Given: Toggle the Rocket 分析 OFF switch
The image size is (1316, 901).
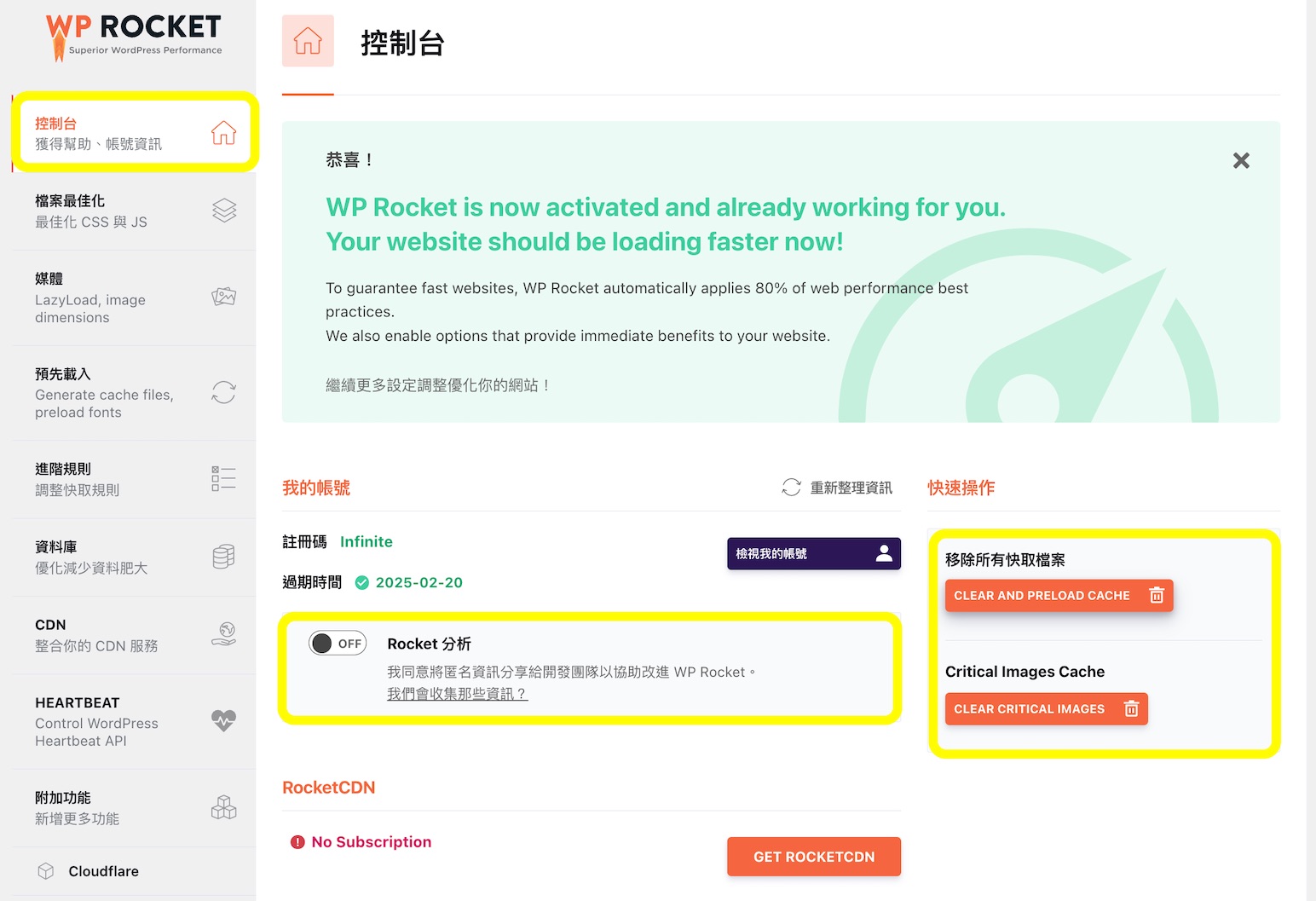Looking at the screenshot, I should (x=338, y=644).
